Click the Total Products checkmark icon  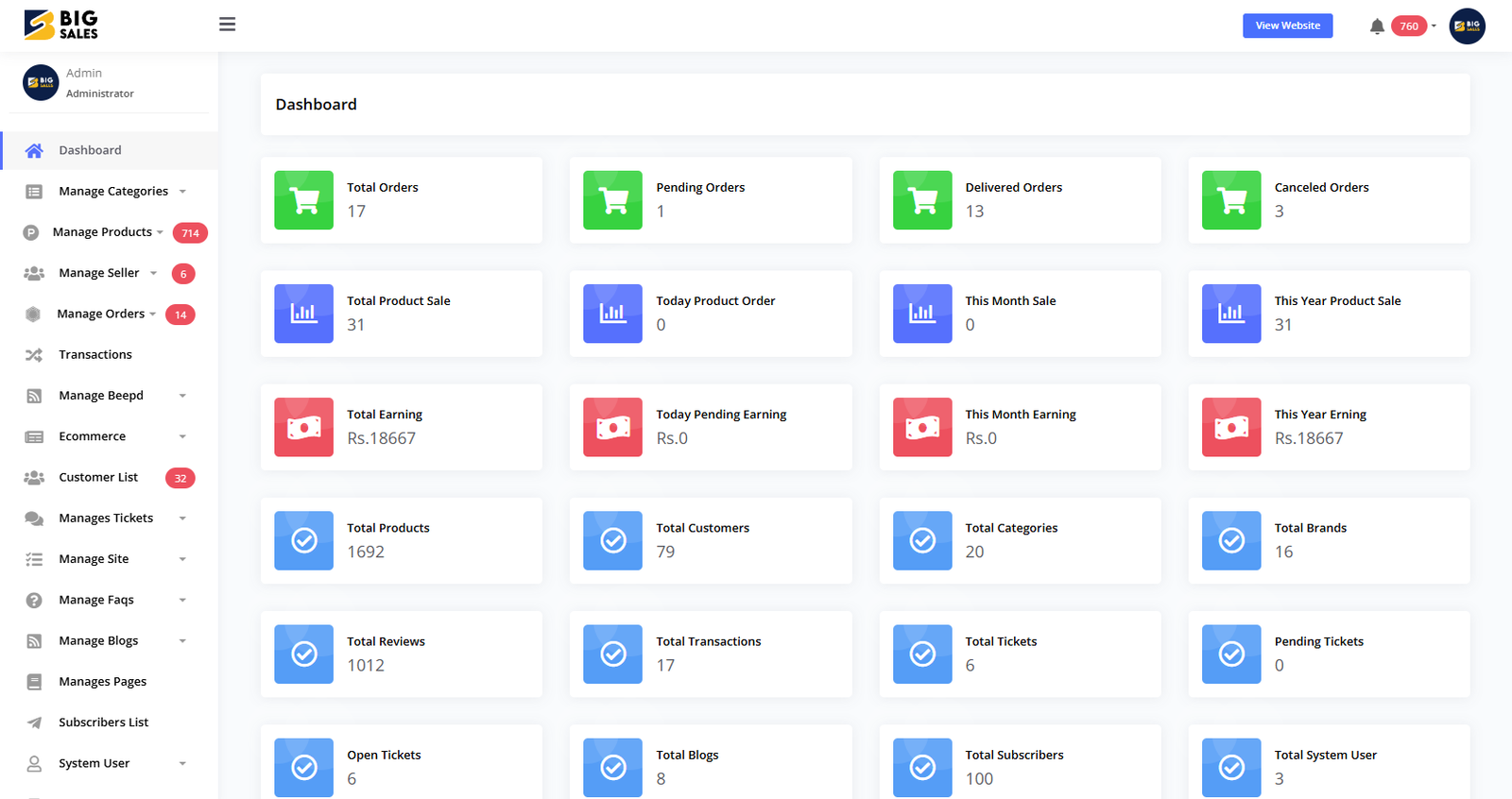pyautogui.click(x=303, y=540)
